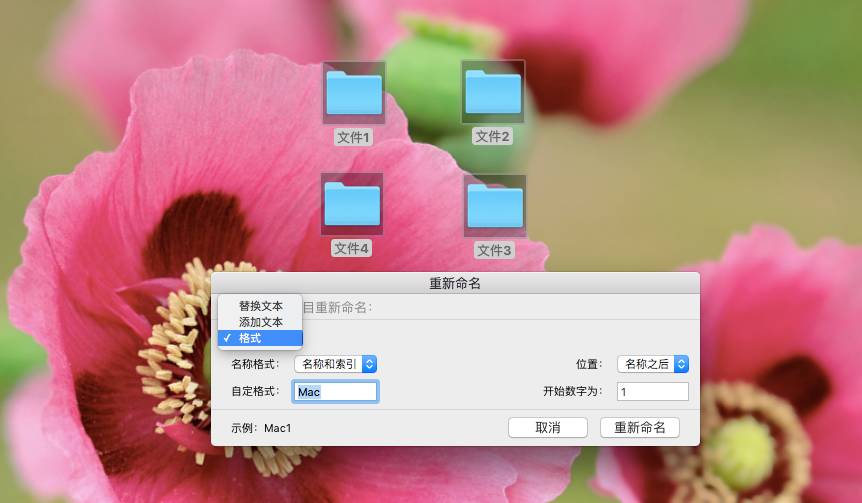862x503 pixels.
Task: Click the dialog title bar 重新命名
Action: pyautogui.click(x=455, y=283)
